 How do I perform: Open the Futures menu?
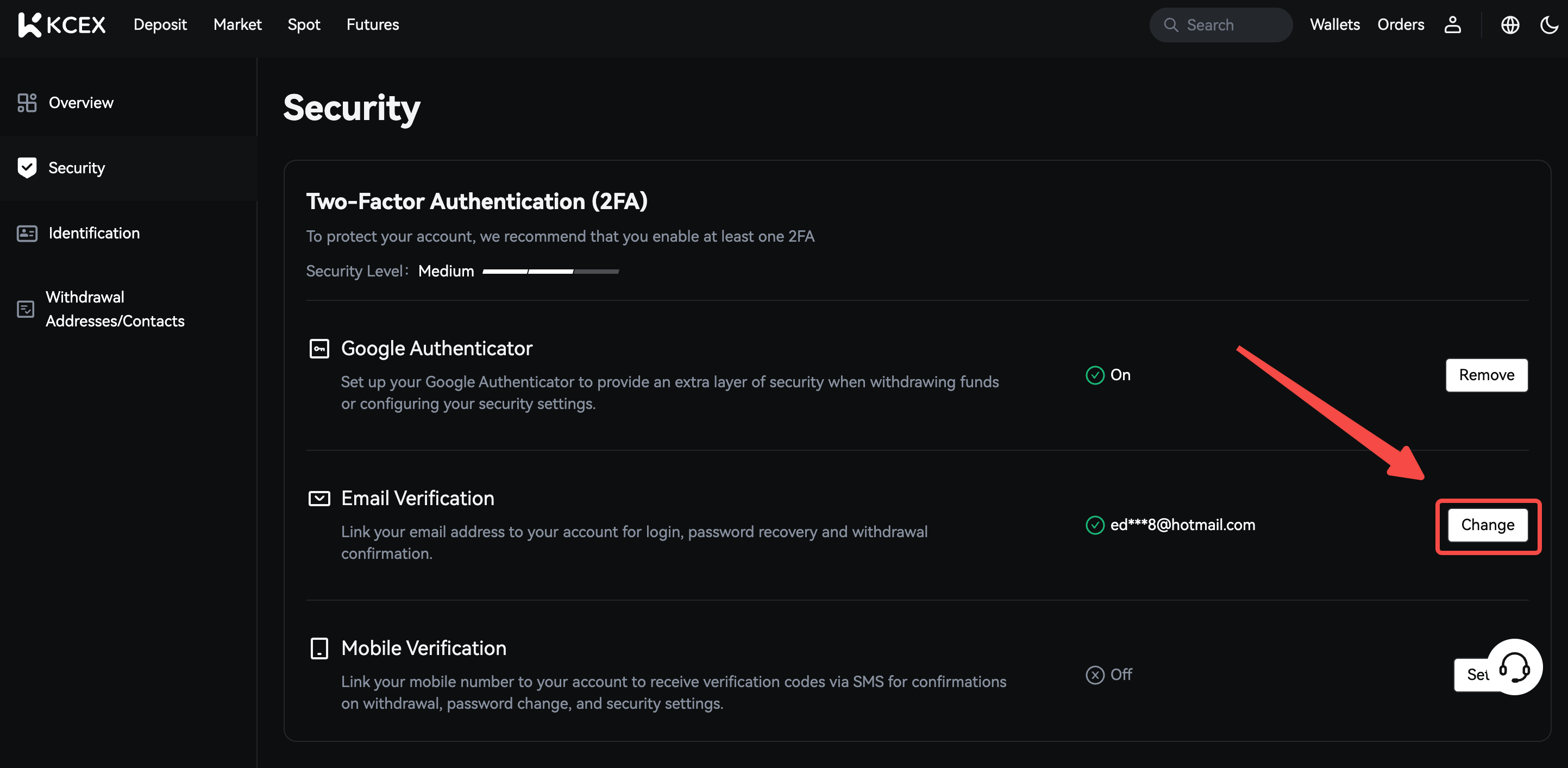[x=373, y=25]
